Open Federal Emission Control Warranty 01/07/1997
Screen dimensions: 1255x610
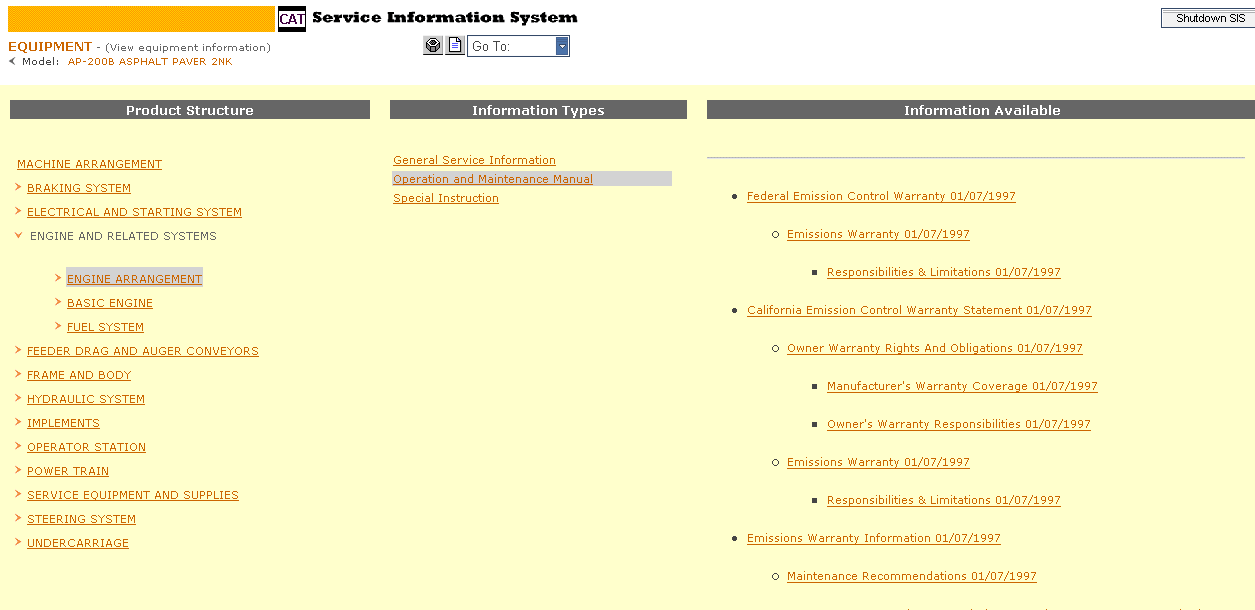pos(881,196)
